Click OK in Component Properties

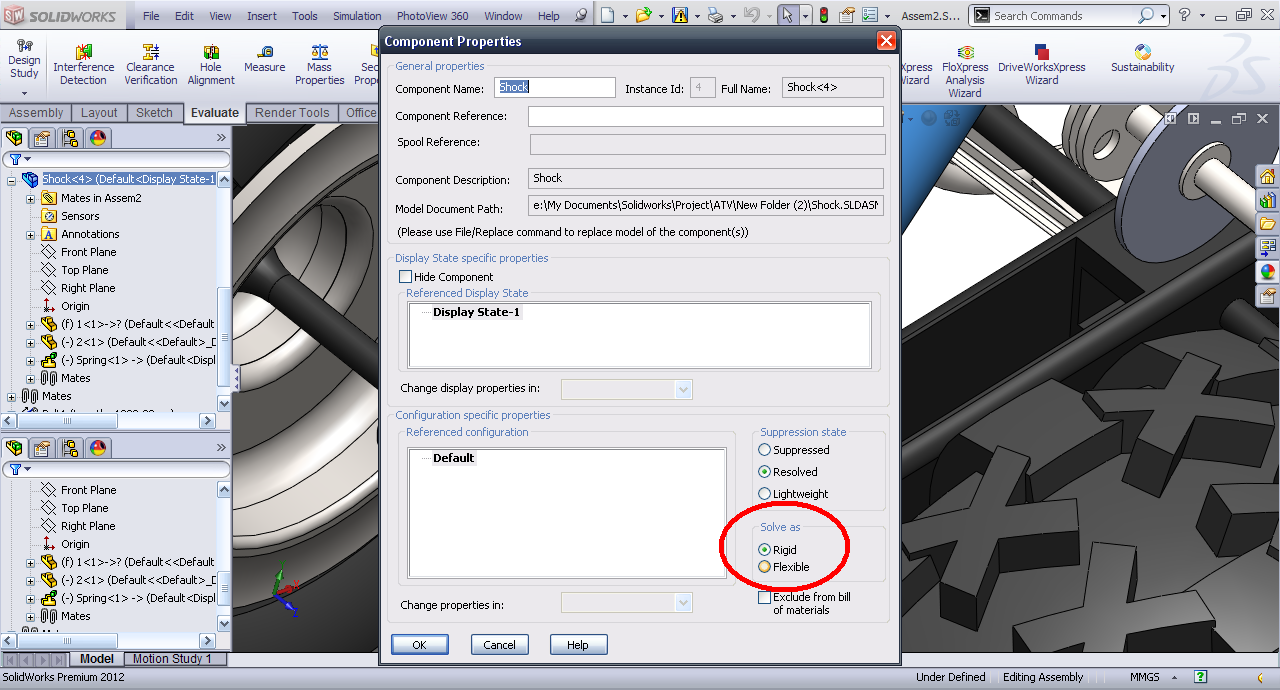pos(420,645)
